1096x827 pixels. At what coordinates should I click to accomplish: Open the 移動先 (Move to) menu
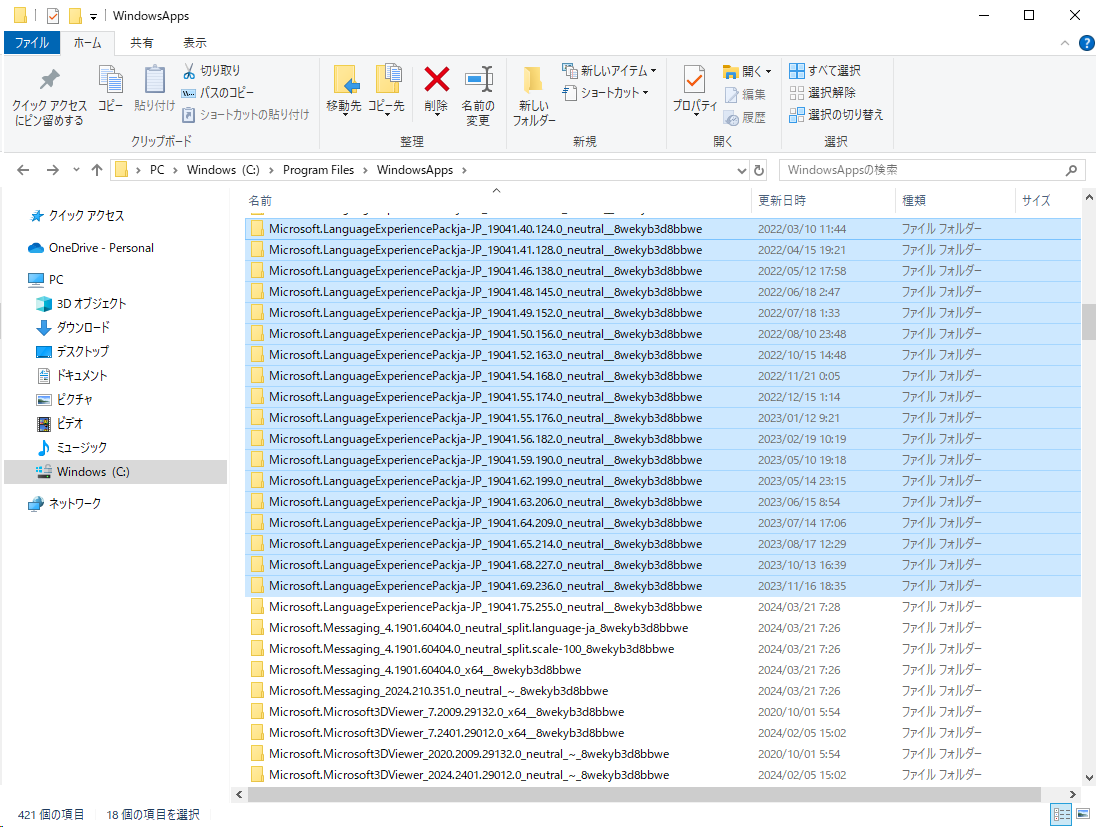[344, 90]
